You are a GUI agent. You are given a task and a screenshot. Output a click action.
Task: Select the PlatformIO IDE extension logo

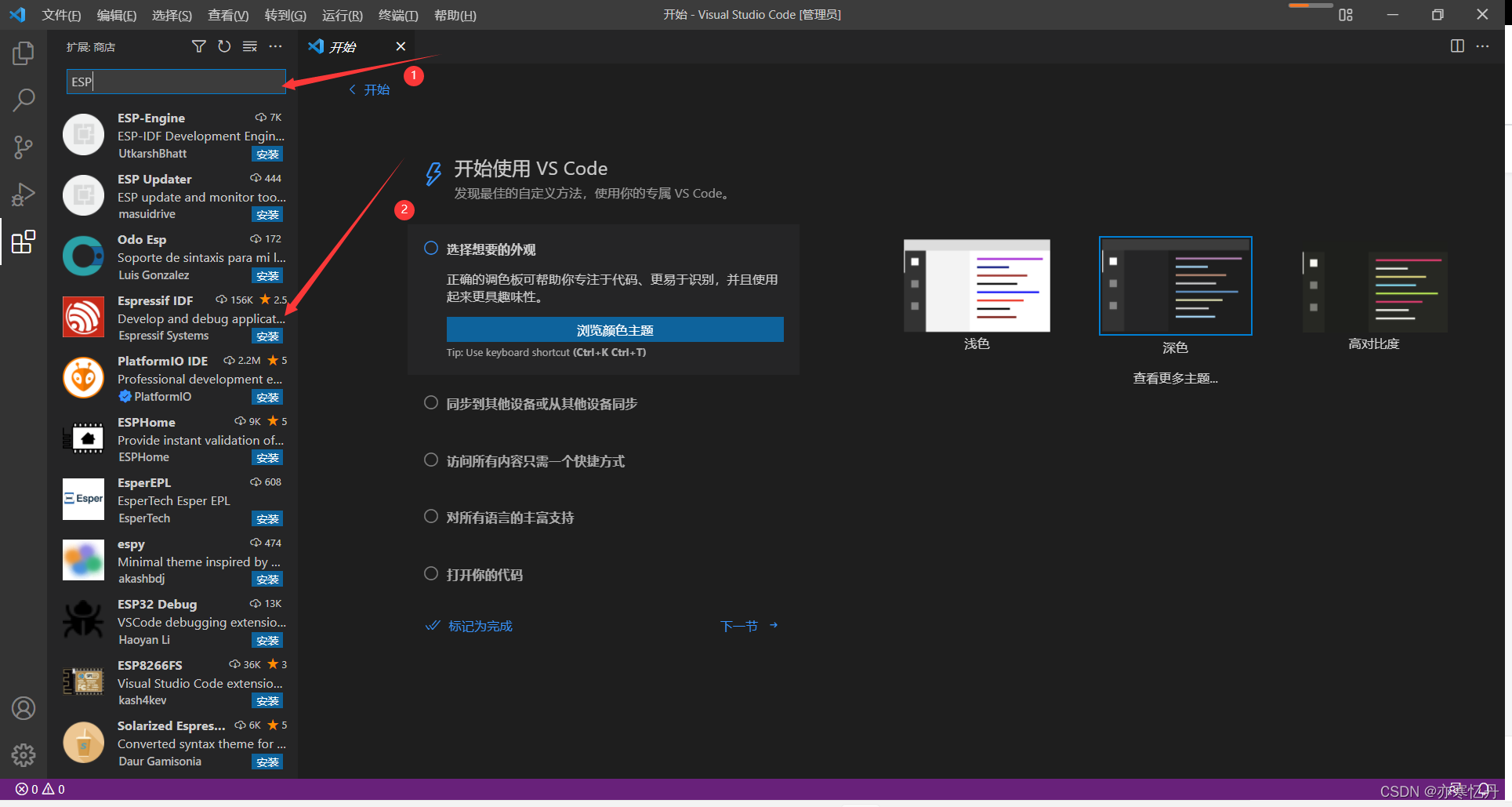click(x=83, y=378)
